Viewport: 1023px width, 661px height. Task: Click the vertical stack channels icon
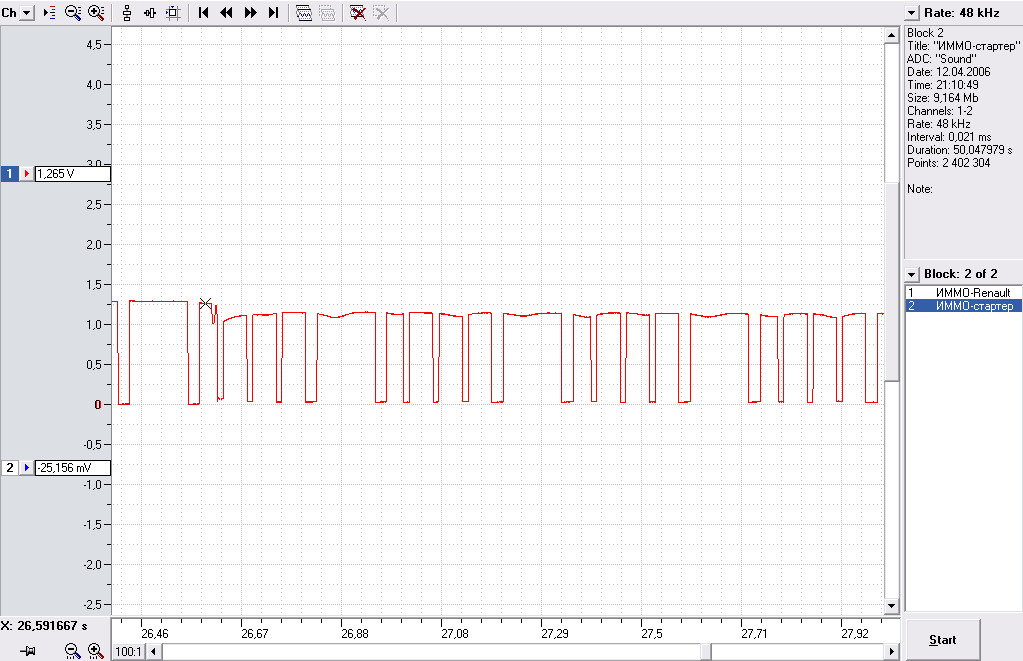127,13
